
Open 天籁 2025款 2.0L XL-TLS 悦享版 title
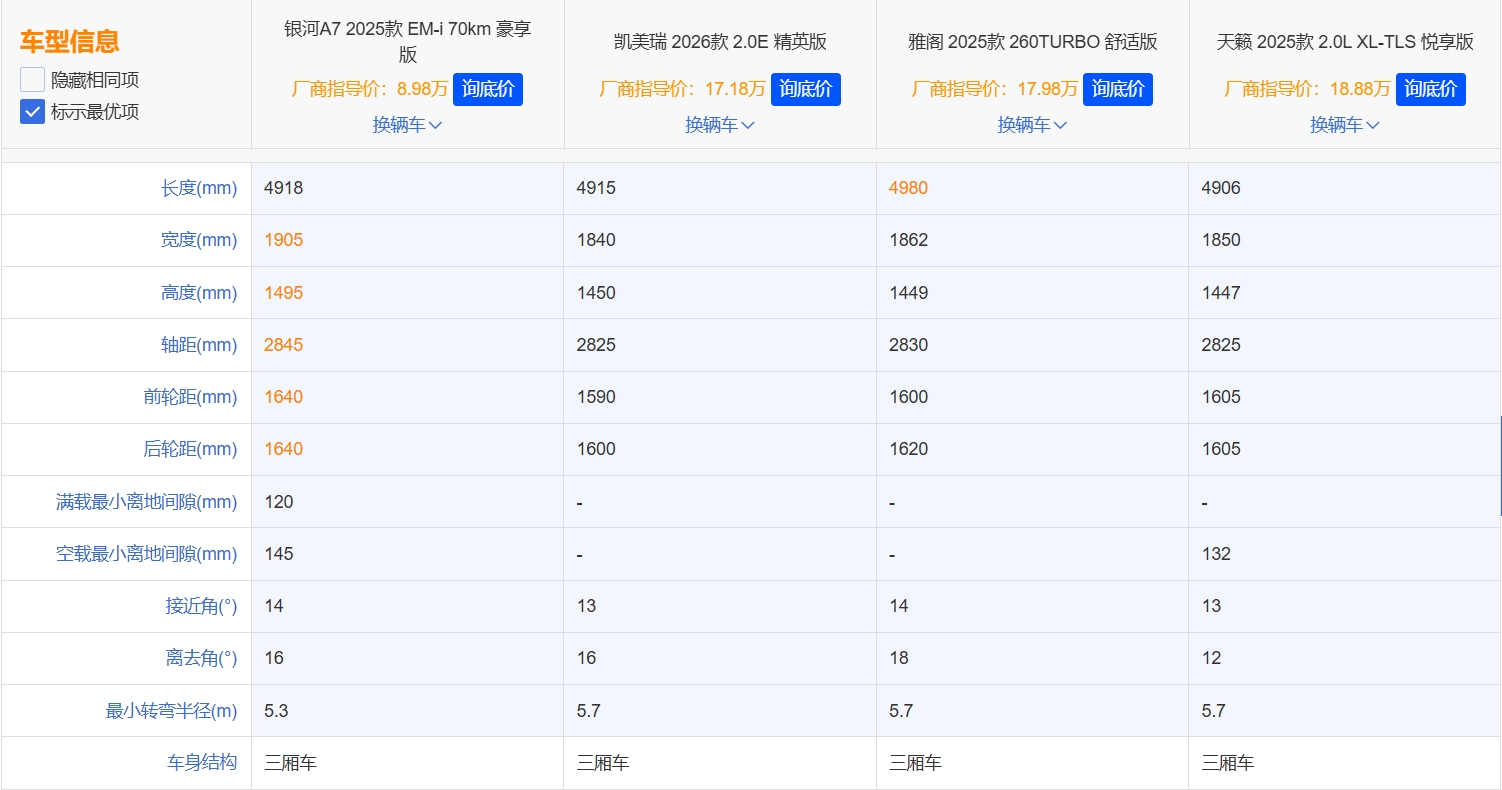1345,42
